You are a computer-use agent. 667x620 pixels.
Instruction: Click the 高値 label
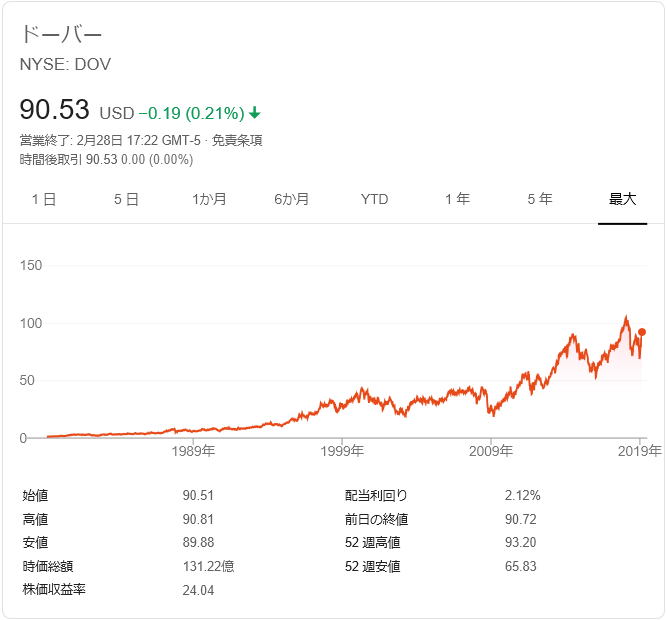click(35, 520)
